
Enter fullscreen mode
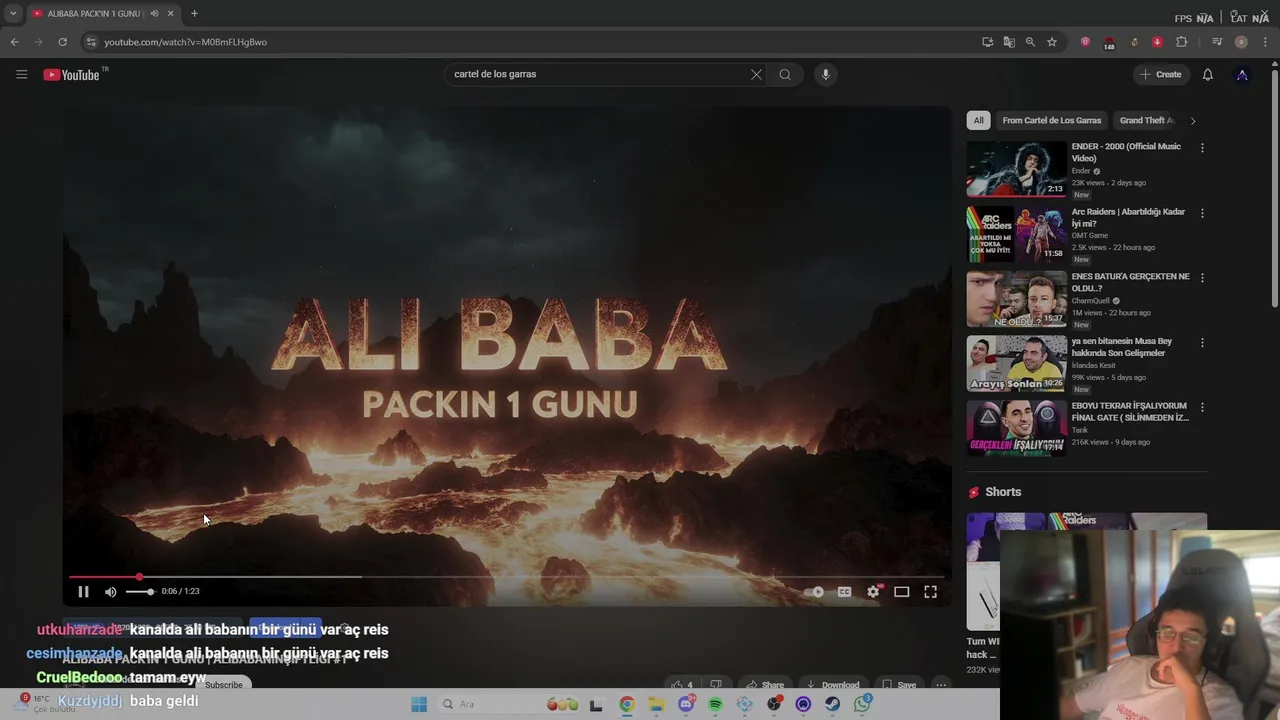coord(930,592)
